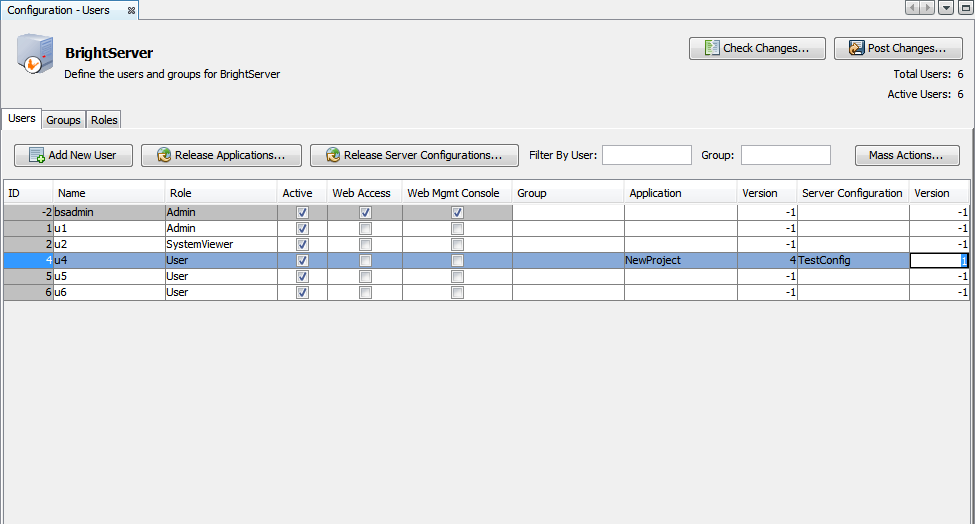Switch to the Groups tab
The width and height of the screenshot is (975, 524).
click(63, 120)
